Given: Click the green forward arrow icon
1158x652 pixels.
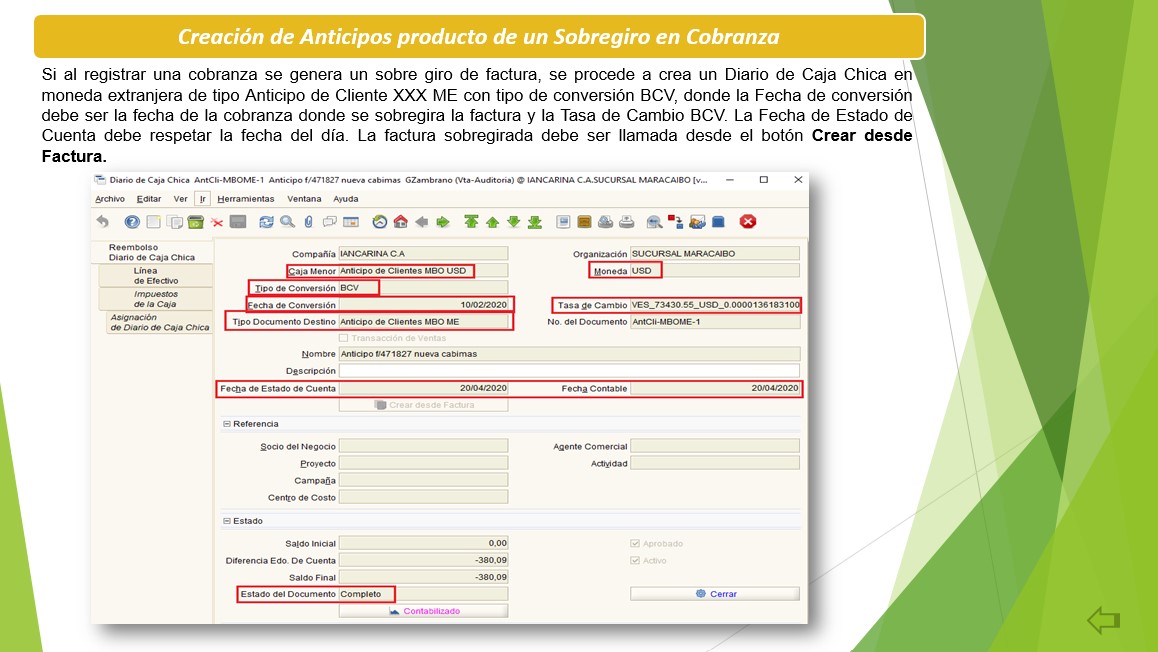Looking at the screenshot, I should pyautogui.click(x=443, y=222).
